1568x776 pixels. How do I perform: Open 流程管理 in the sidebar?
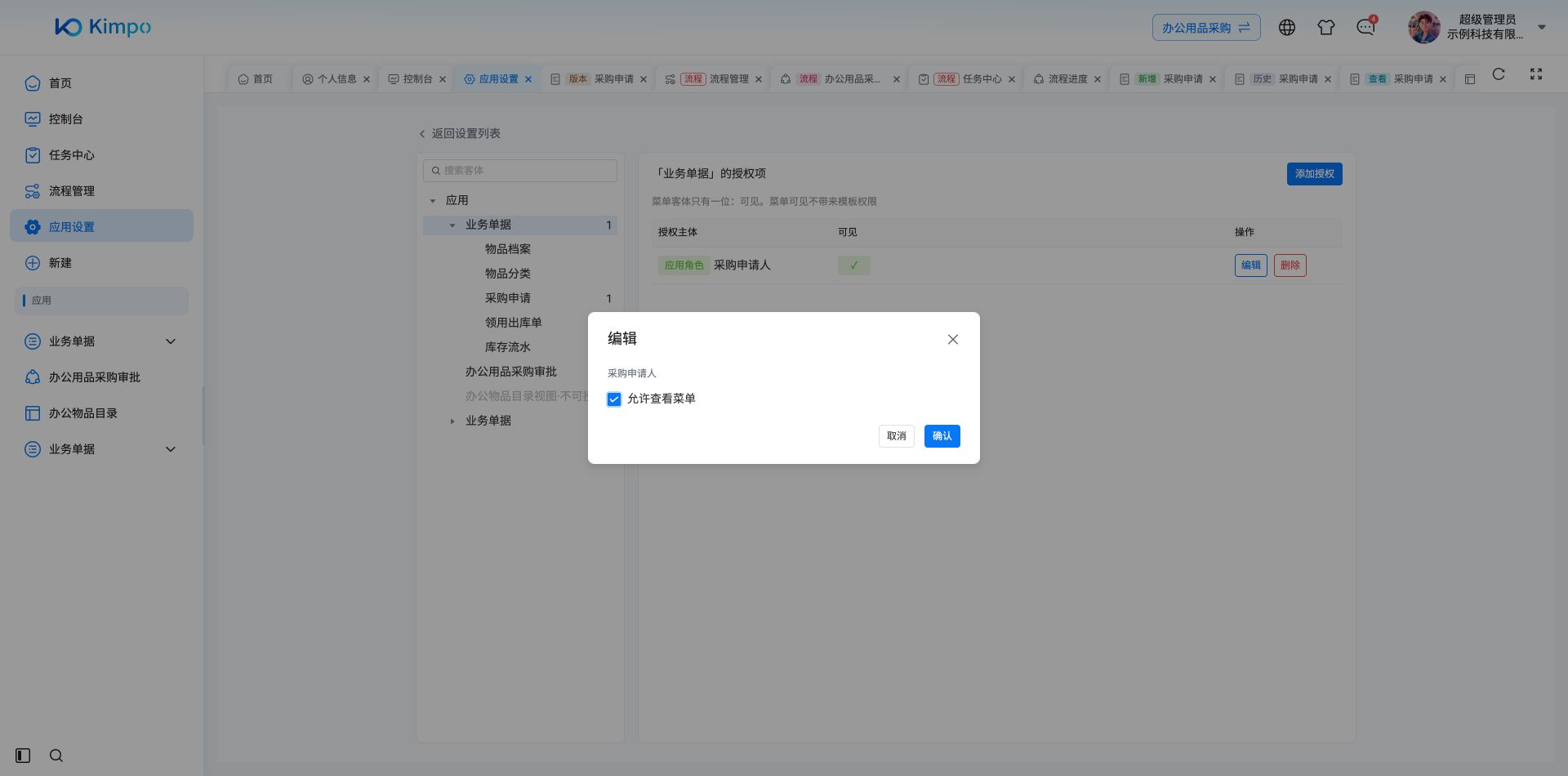pyautogui.click(x=102, y=191)
